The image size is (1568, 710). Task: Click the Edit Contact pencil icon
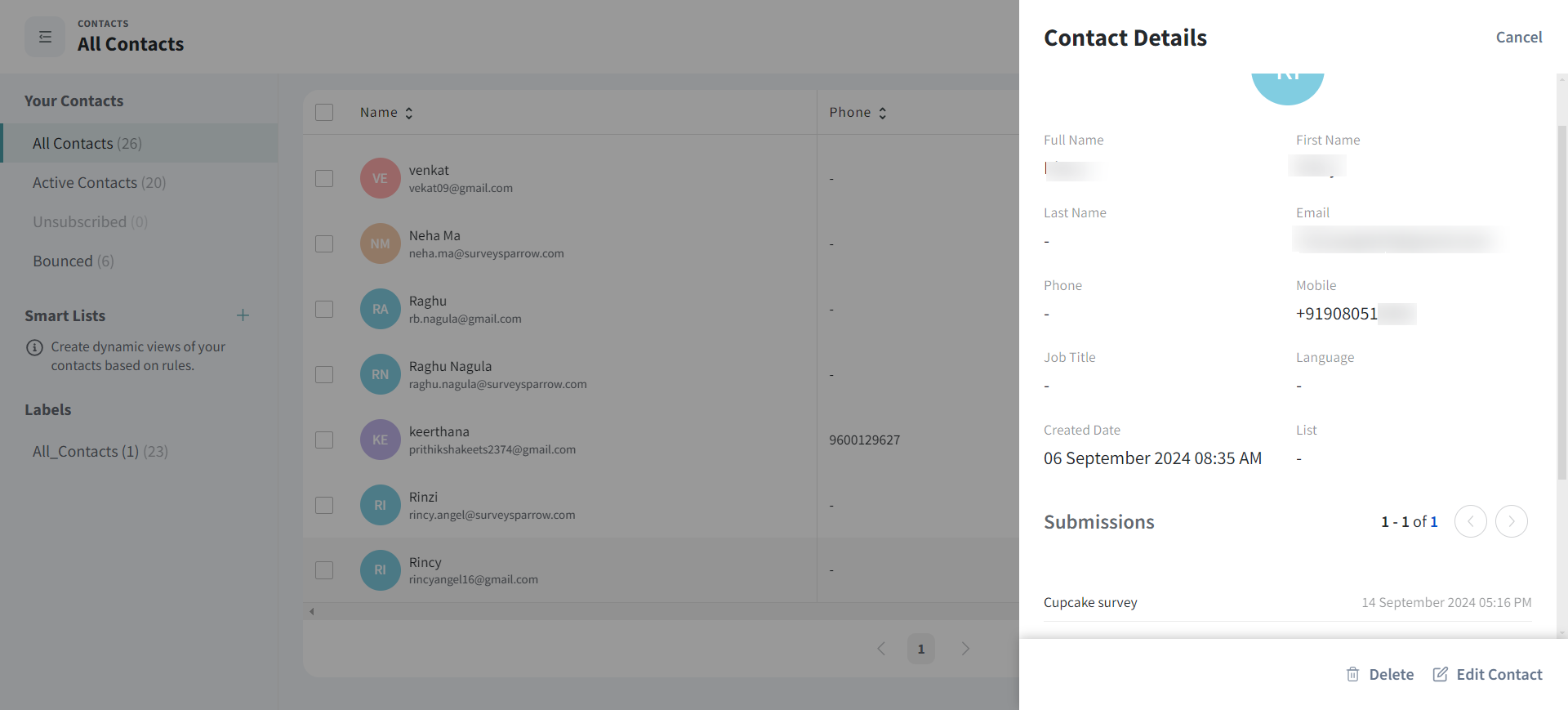[1441, 674]
